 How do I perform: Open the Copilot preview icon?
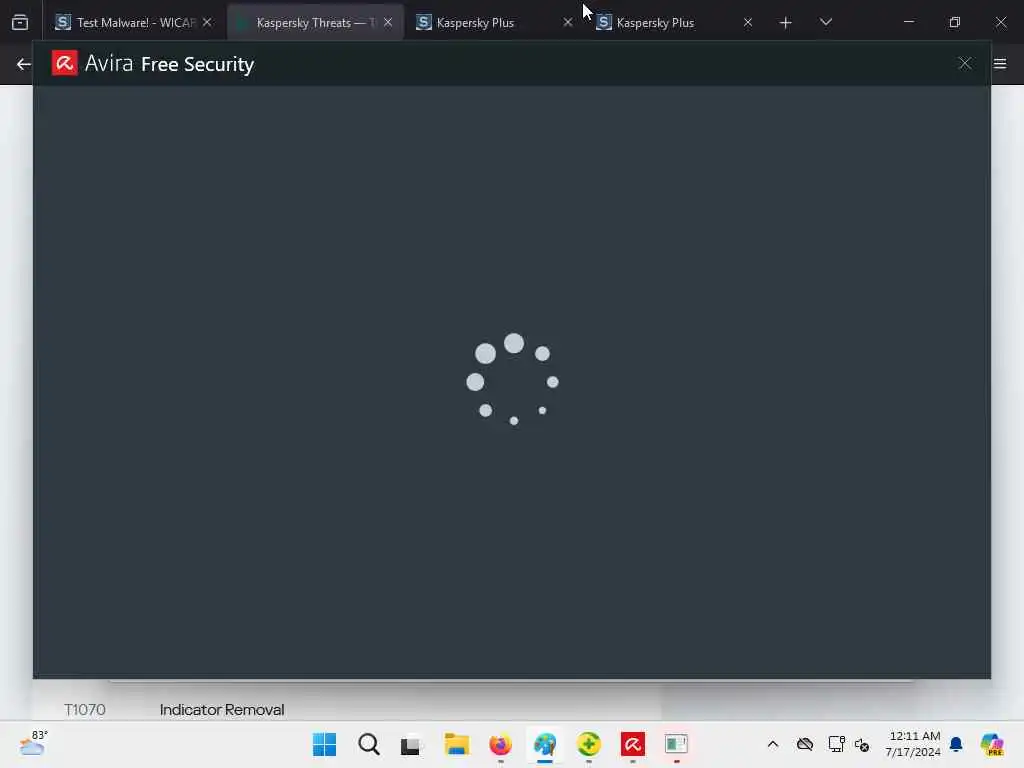(992, 744)
